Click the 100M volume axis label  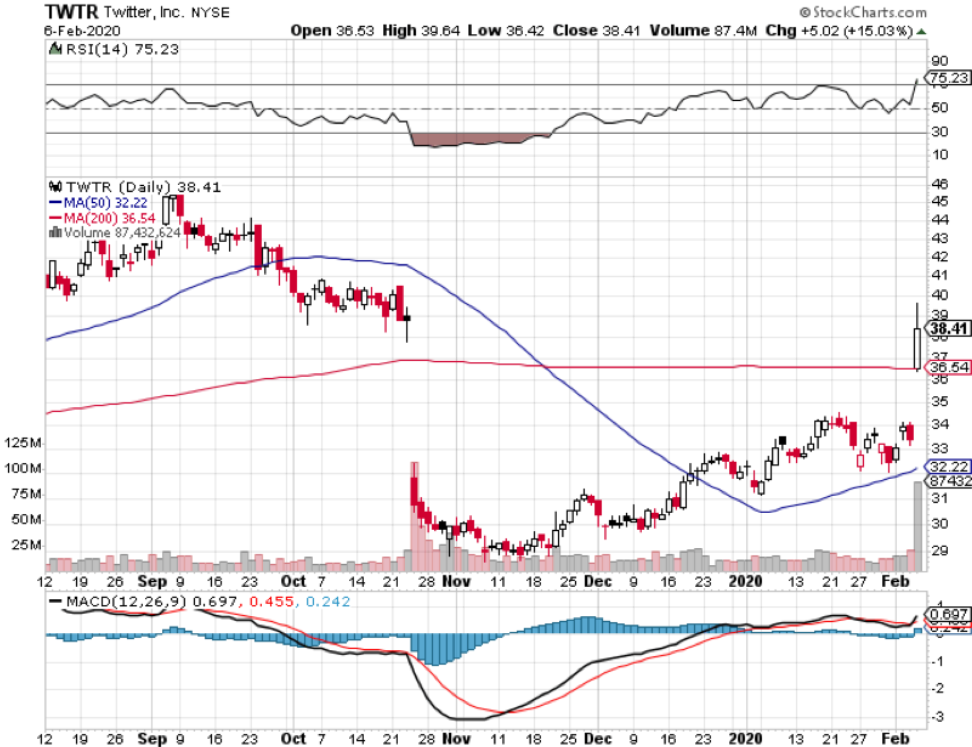point(24,468)
